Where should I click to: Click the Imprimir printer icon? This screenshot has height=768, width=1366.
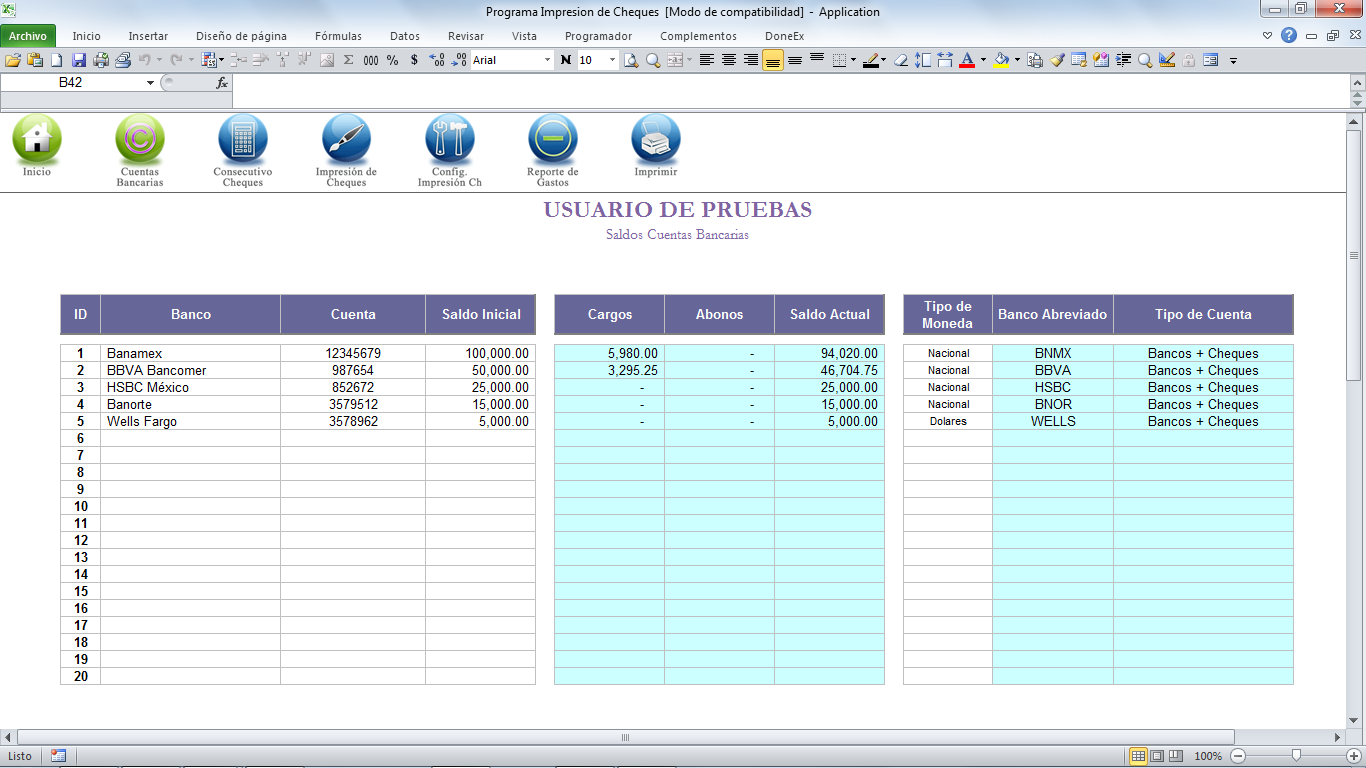[656, 139]
